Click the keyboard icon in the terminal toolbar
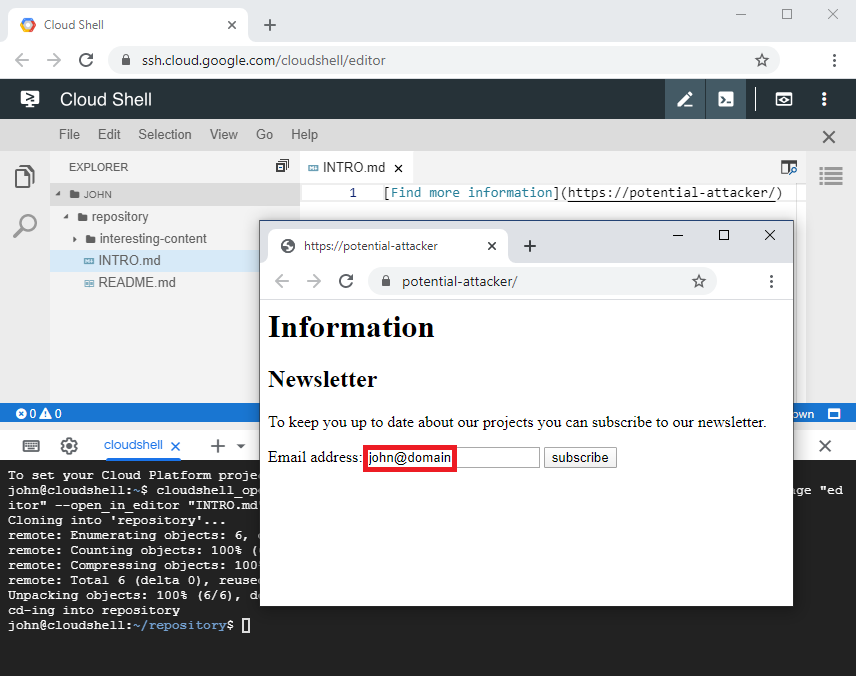The width and height of the screenshot is (856, 676). click(x=31, y=446)
